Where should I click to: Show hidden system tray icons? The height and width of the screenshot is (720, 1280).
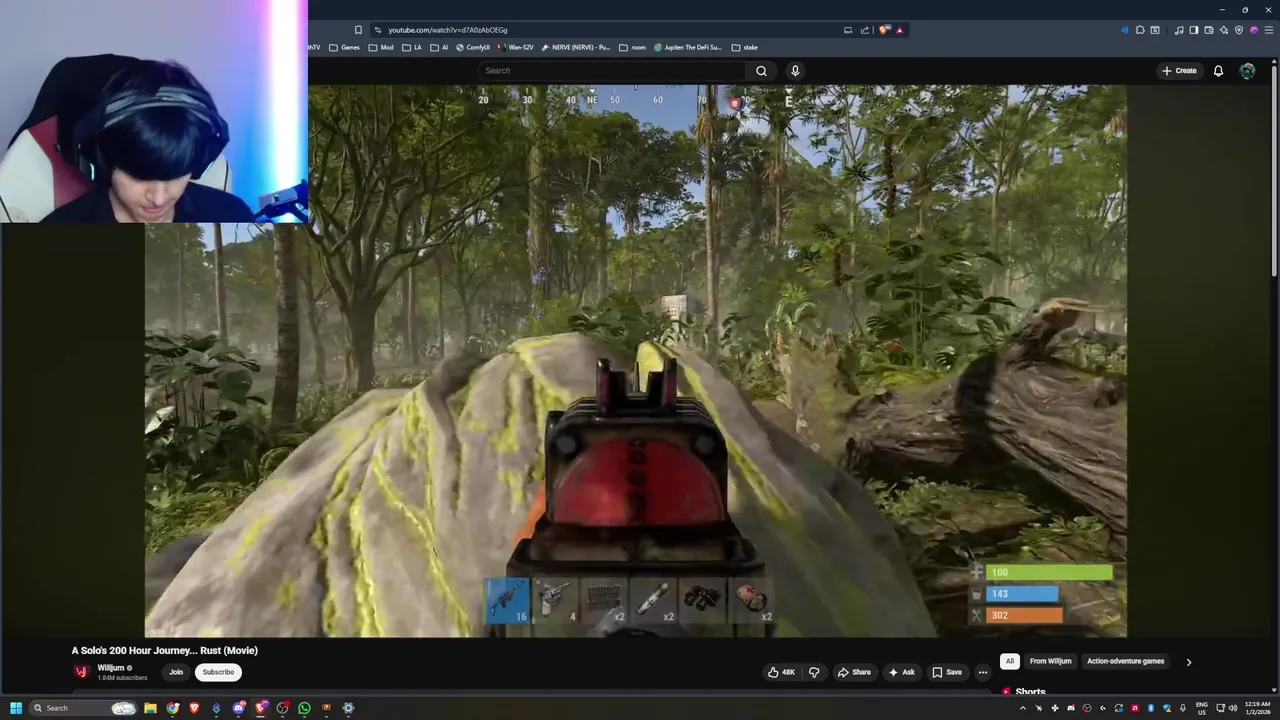coord(1023,708)
